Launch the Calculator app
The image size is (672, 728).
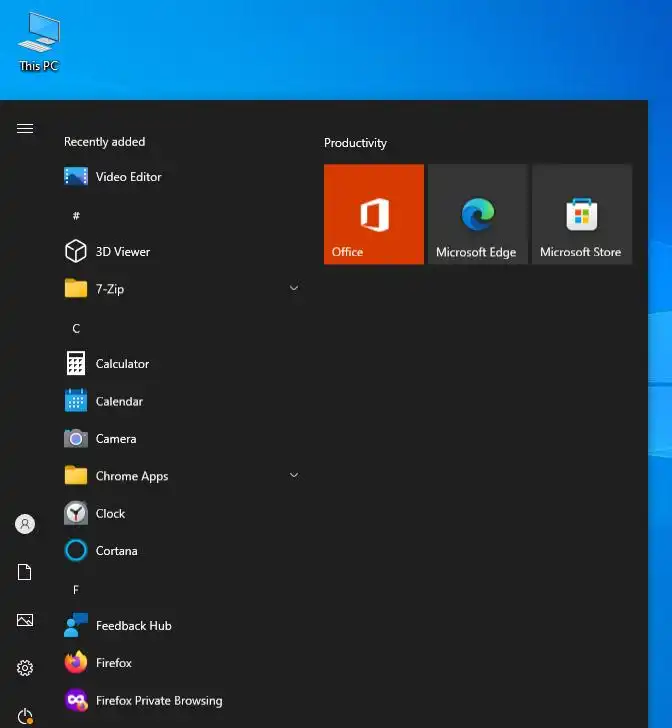tap(183, 364)
